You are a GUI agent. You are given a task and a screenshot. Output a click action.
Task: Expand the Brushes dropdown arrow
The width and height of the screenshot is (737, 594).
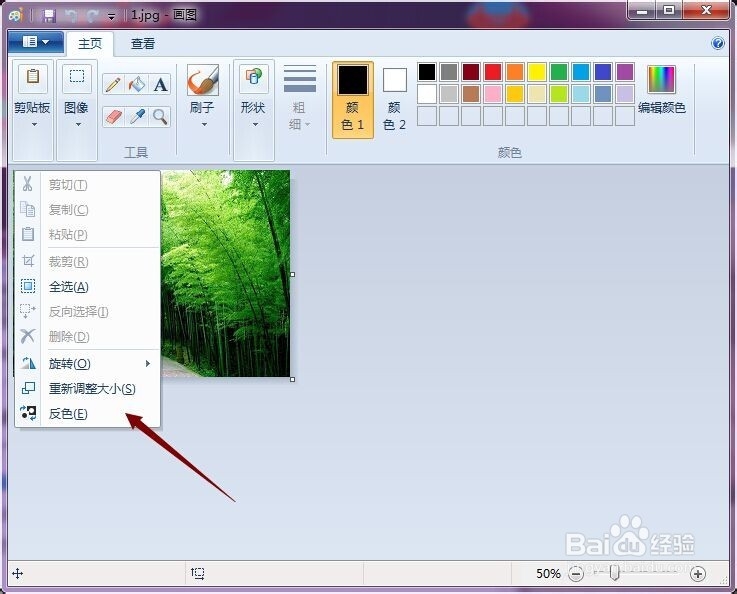coord(204,125)
